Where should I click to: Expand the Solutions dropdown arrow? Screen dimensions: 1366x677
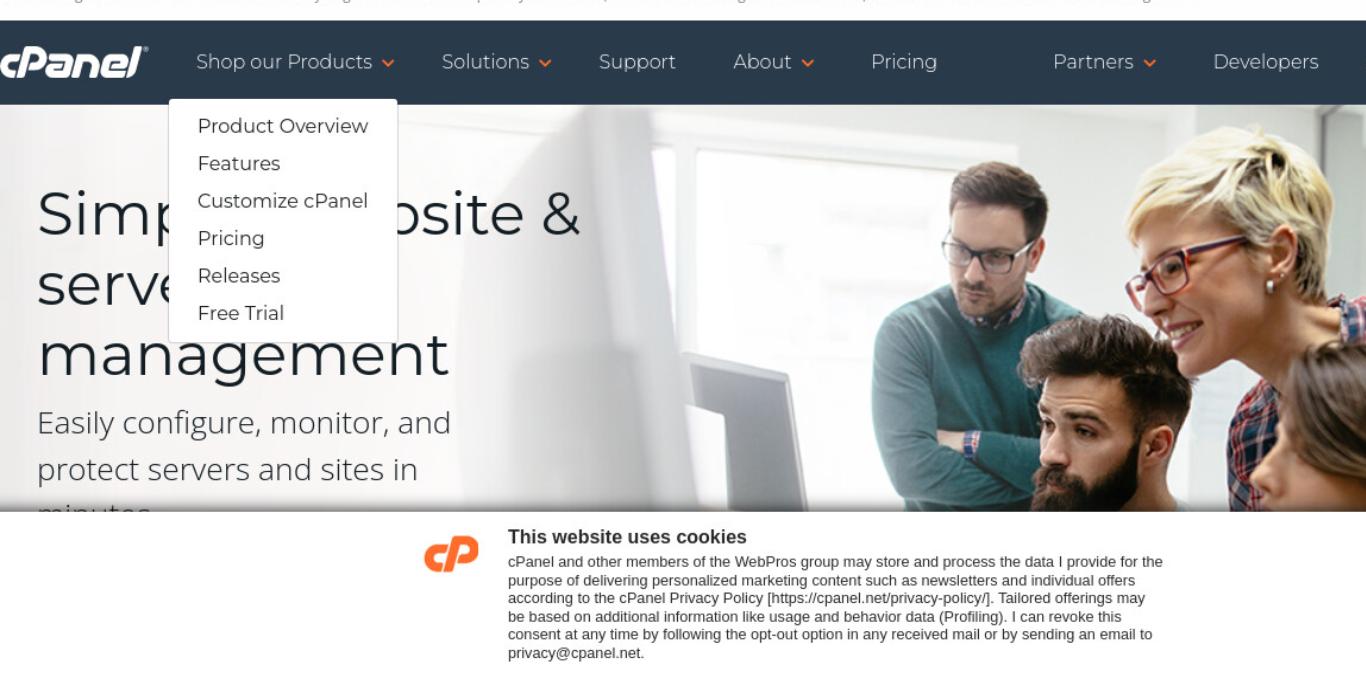coord(545,63)
